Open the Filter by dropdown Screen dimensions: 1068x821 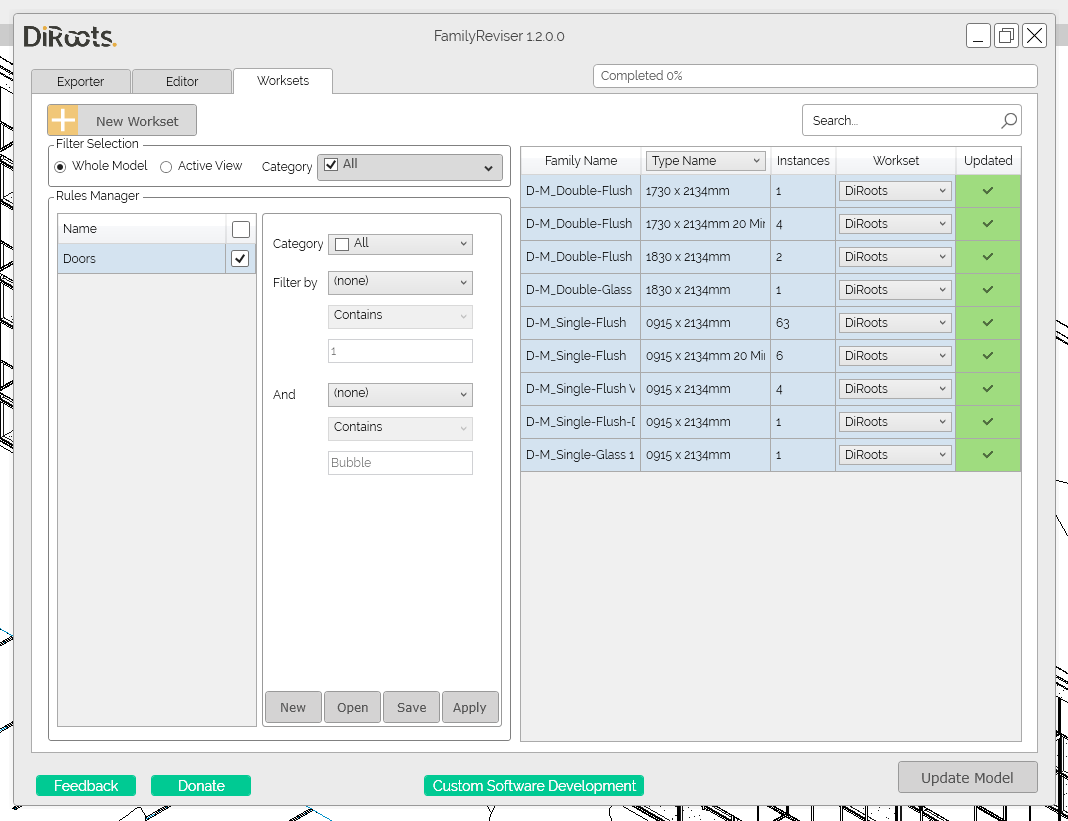point(400,282)
